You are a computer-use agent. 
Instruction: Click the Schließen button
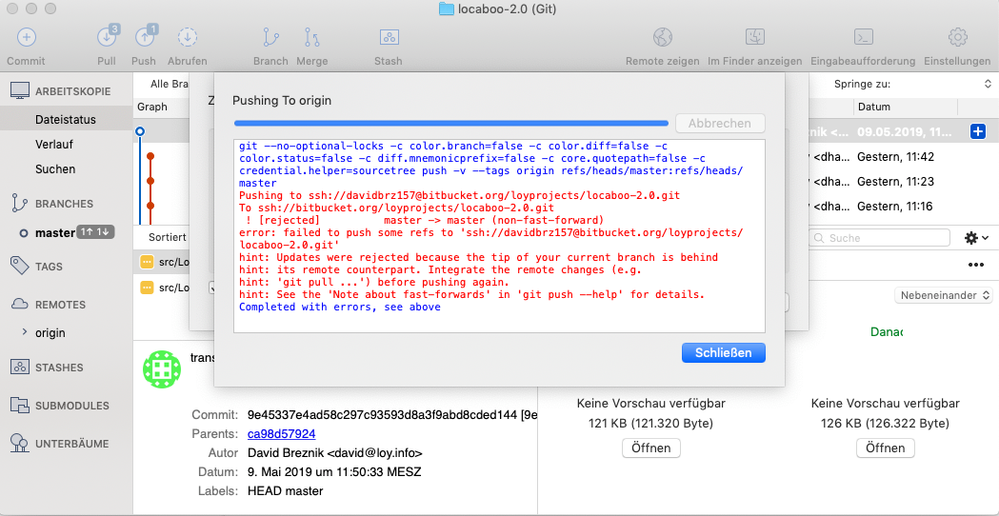click(723, 353)
